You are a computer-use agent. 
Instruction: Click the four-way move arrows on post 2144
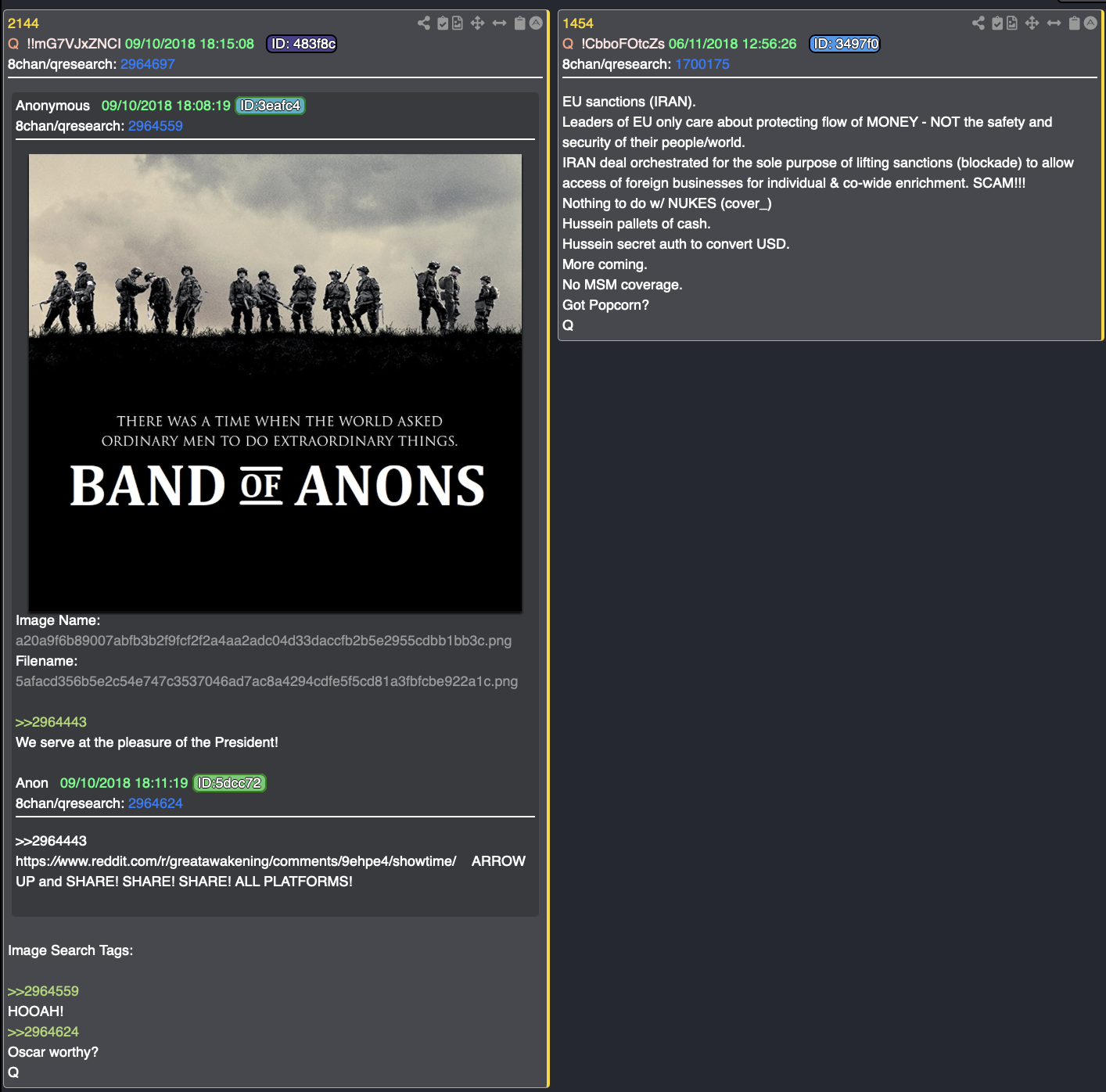pyautogui.click(x=478, y=23)
